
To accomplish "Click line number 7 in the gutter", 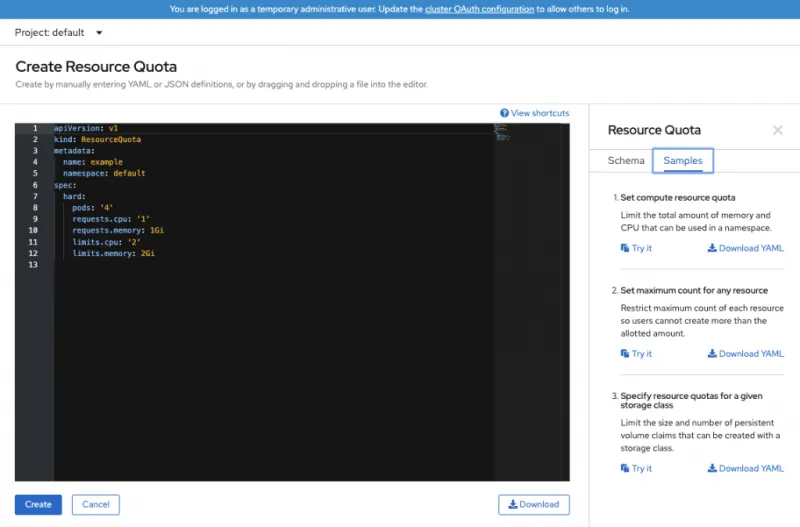I will tap(34, 196).
